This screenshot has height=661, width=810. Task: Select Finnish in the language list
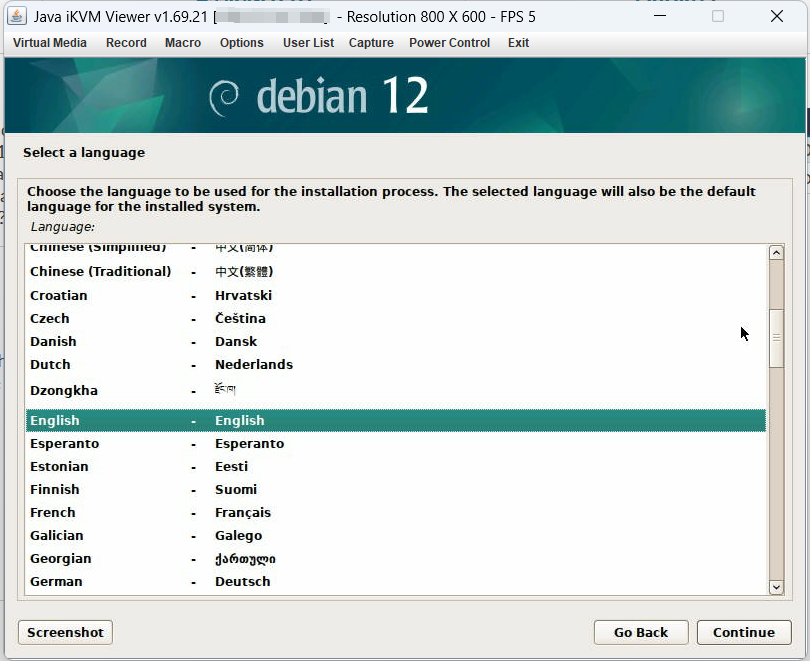pyautogui.click(x=396, y=490)
